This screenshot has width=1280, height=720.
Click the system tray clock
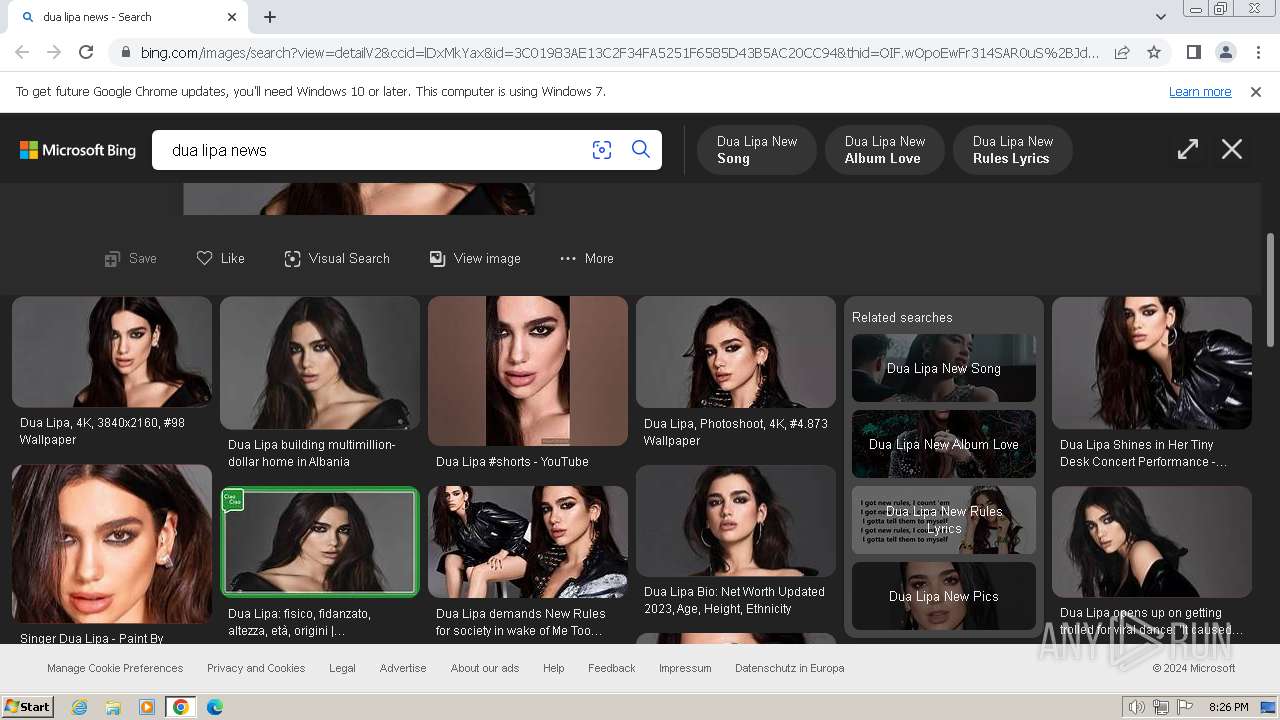tap(1228, 707)
